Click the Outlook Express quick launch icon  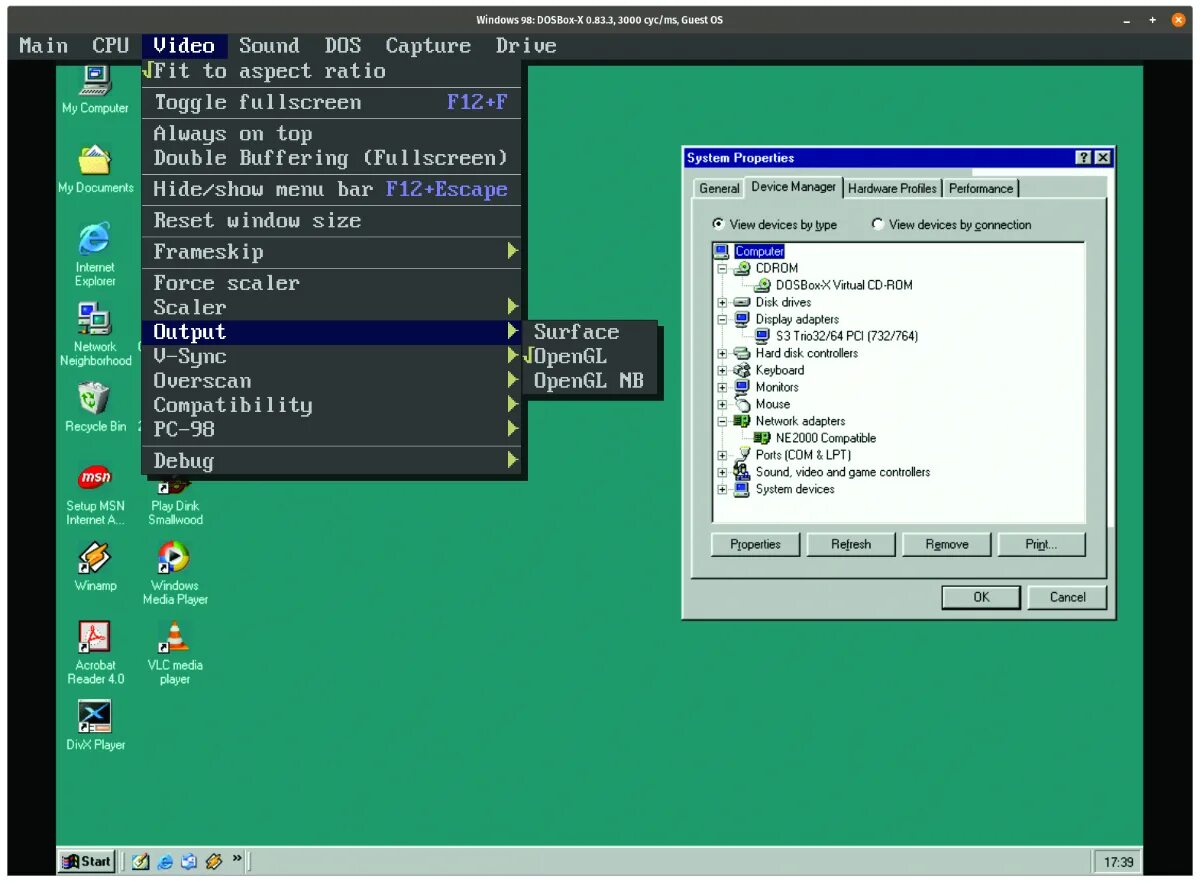189,861
